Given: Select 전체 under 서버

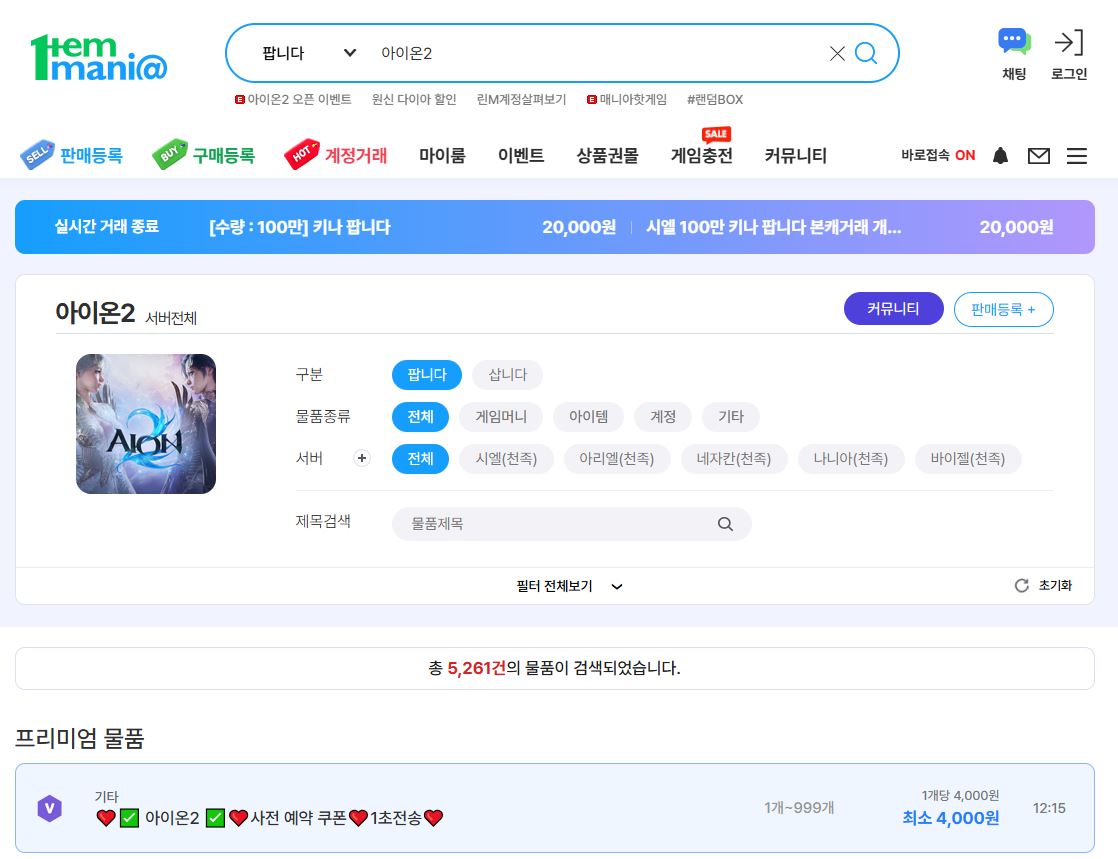Looking at the screenshot, I should [x=420, y=458].
